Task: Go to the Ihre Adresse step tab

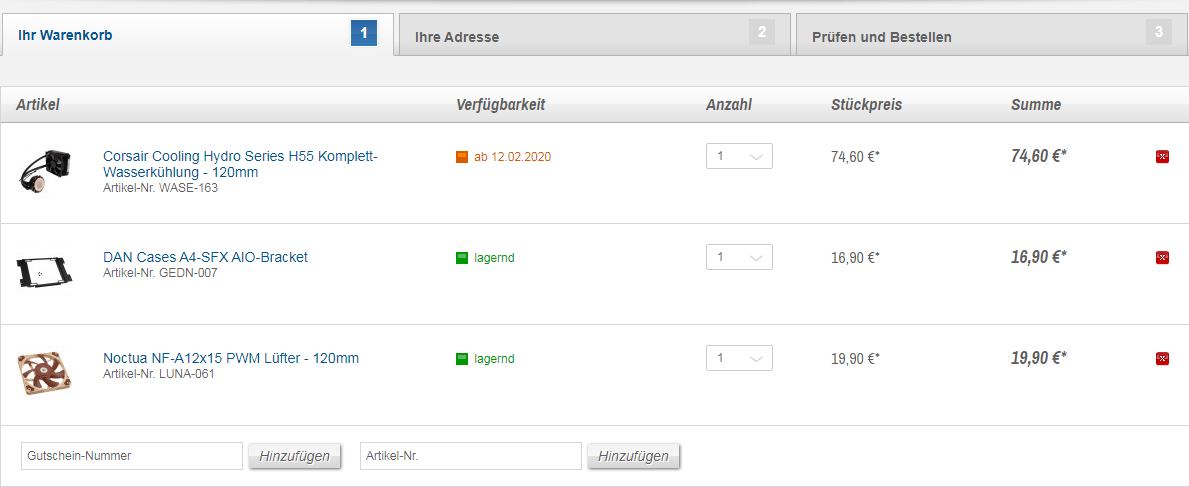Action: pyautogui.click(x=594, y=35)
